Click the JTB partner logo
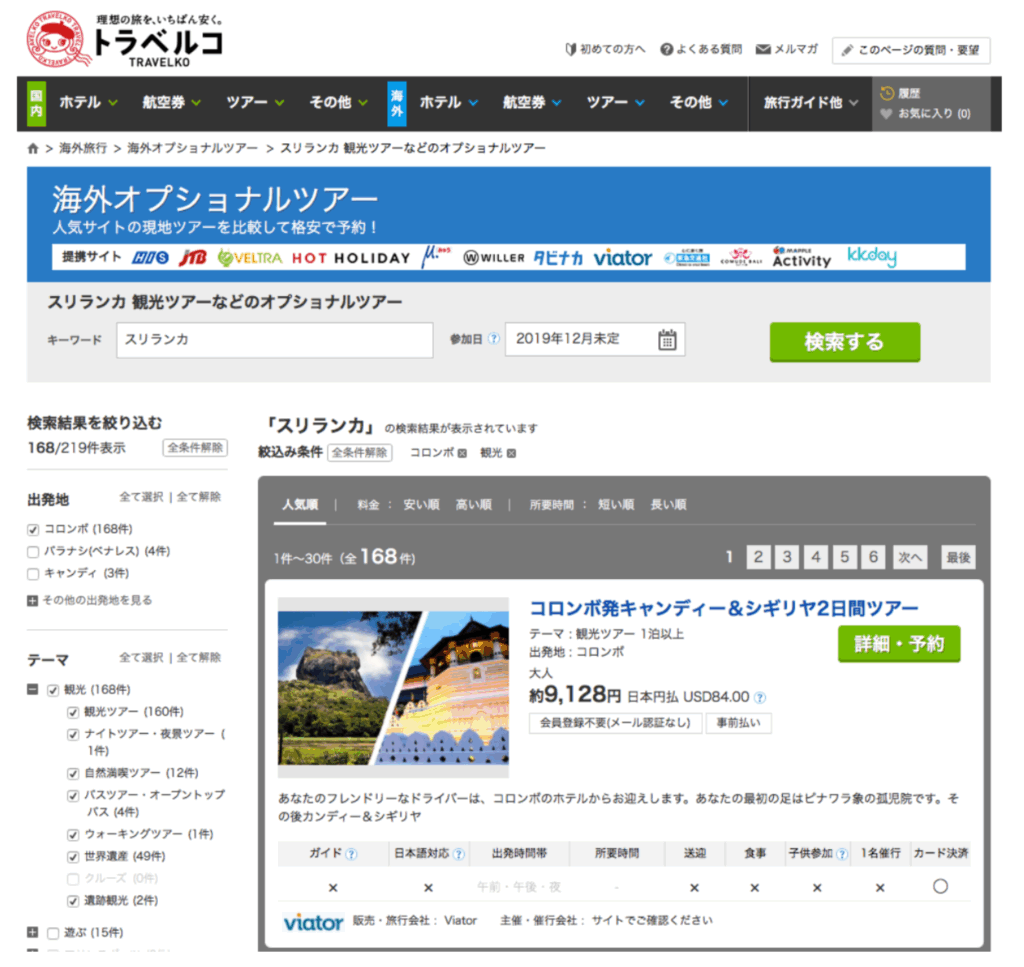Viewport: 1024px width, 967px height. click(x=193, y=257)
